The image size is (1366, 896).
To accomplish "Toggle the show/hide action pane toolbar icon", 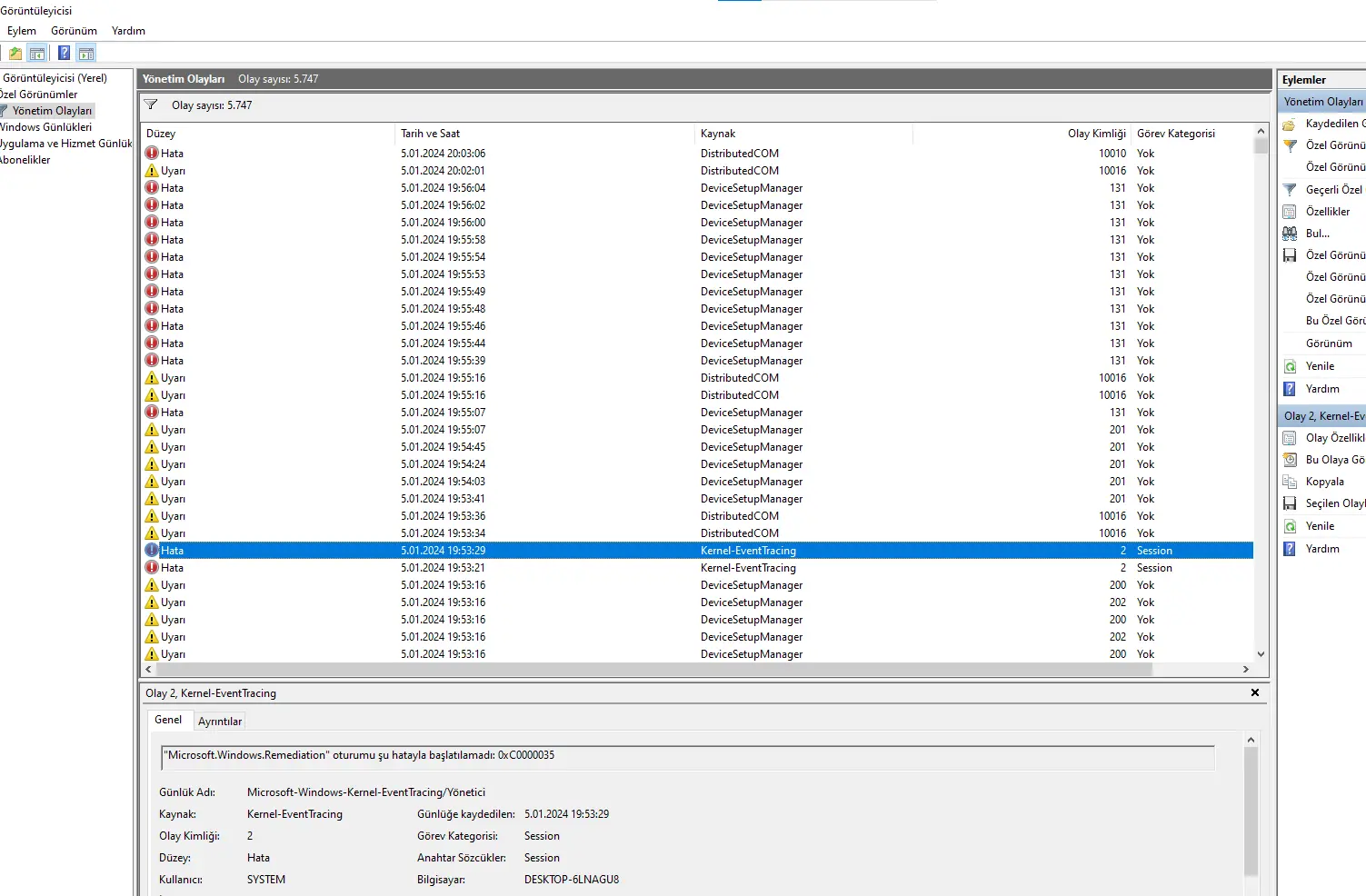I will tap(86, 54).
